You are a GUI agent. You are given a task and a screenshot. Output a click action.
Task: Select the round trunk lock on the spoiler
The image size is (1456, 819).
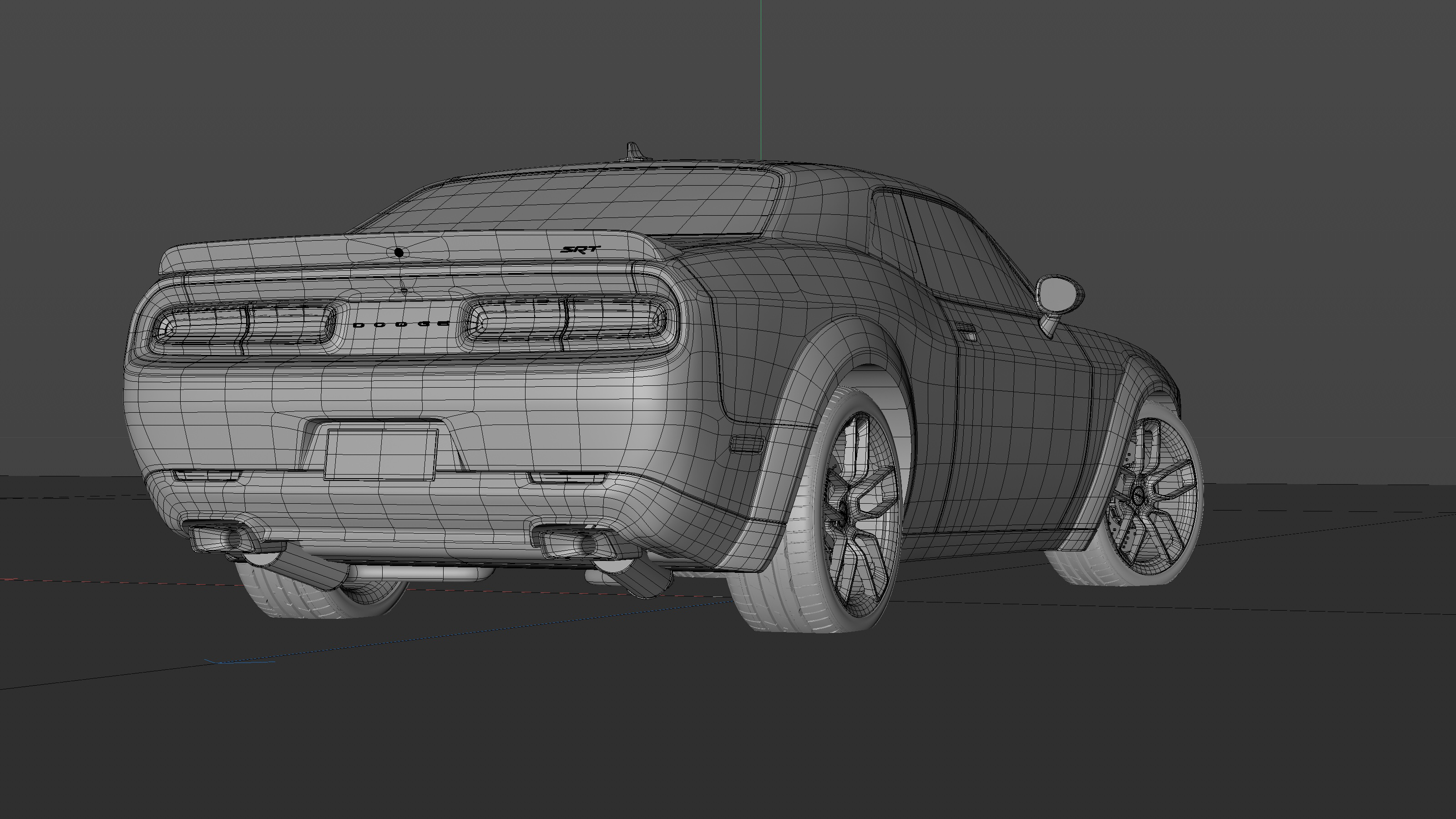pos(399,252)
